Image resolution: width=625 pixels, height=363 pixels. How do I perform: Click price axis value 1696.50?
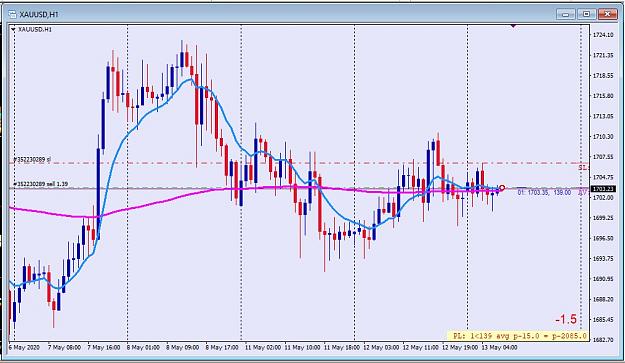click(603, 238)
